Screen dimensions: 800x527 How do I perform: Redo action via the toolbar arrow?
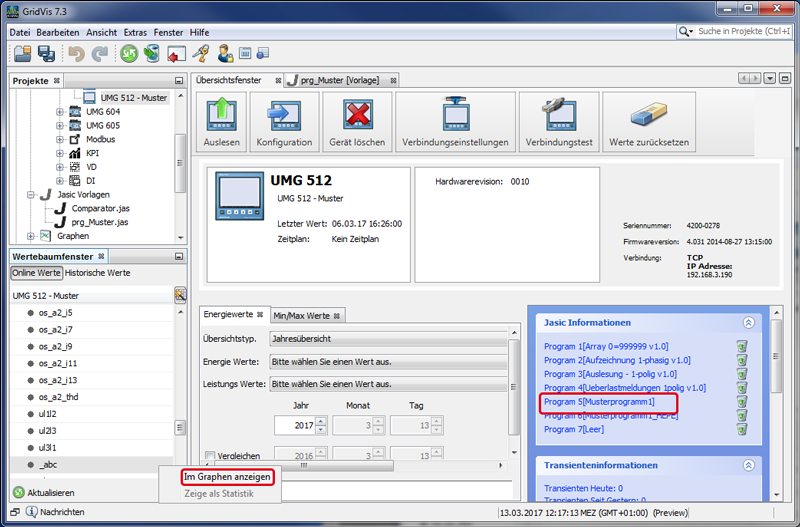[x=99, y=54]
